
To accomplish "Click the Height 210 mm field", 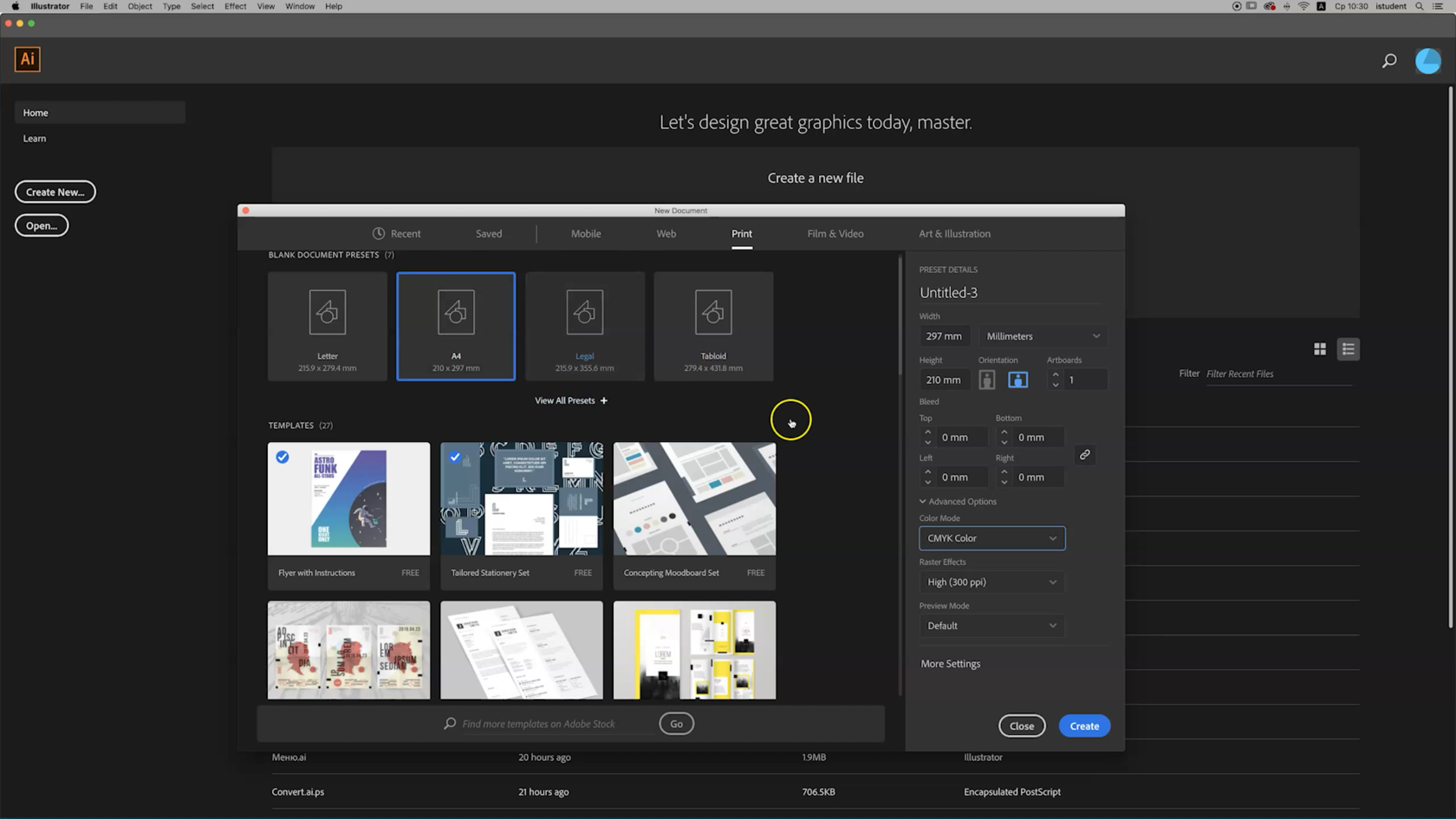I will tap(945, 380).
